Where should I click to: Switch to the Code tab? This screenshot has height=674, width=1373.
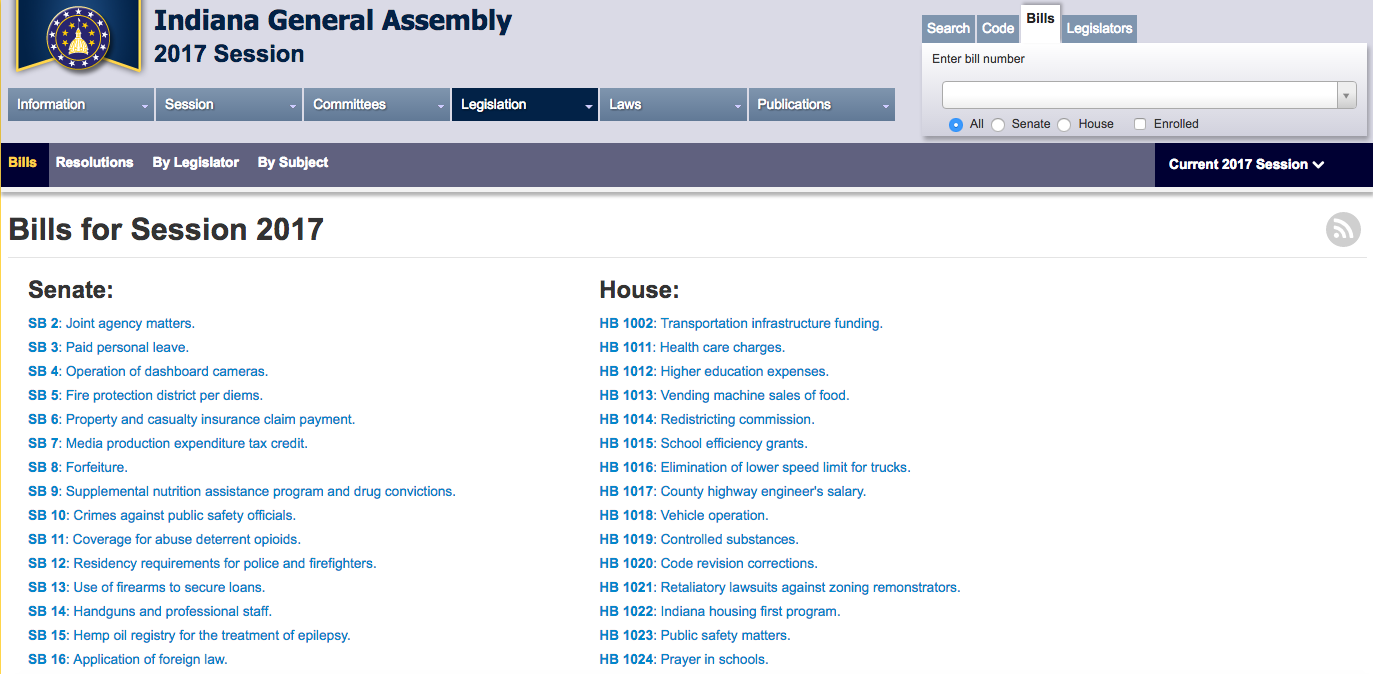[998, 29]
